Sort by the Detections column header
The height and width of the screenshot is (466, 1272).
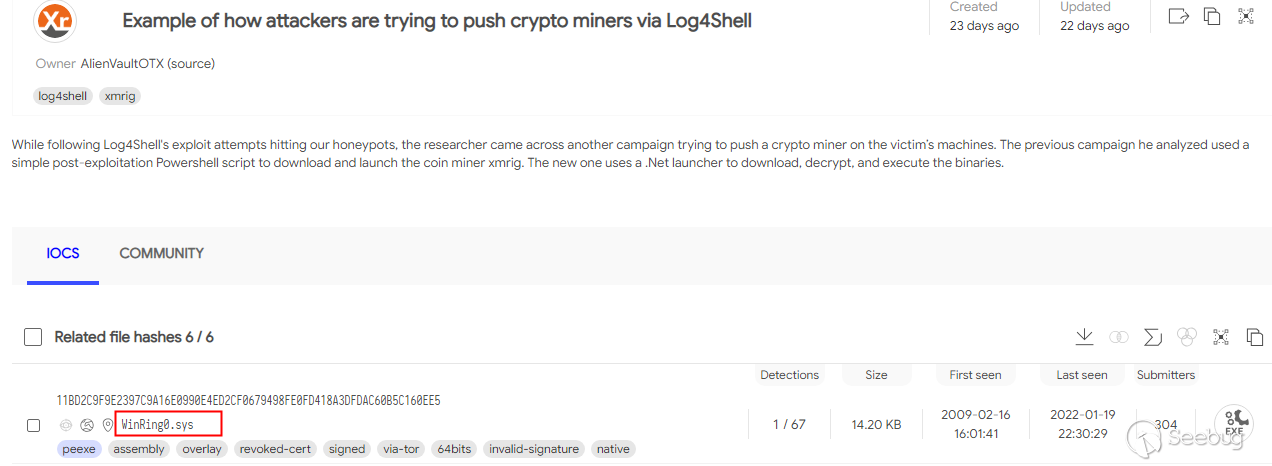point(789,375)
